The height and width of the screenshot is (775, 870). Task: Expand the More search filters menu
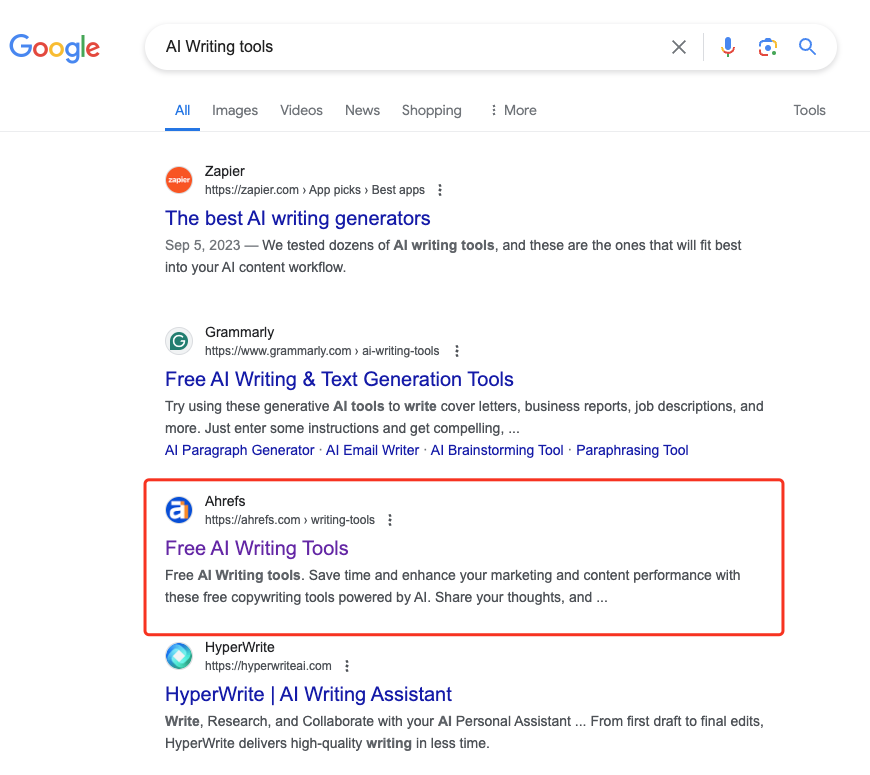[x=513, y=110]
